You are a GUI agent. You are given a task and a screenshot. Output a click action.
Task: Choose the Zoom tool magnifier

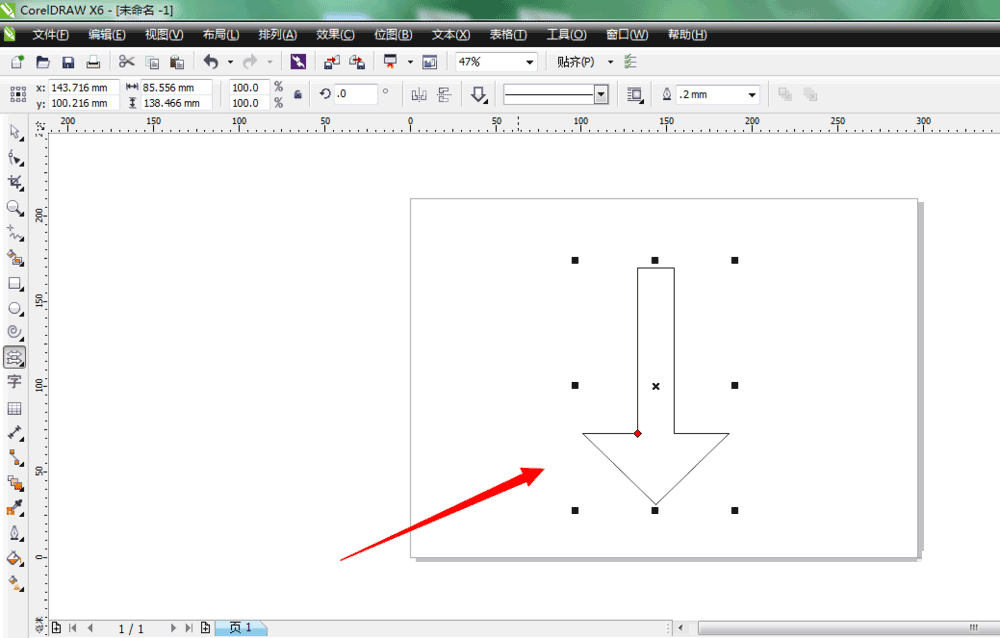pyautogui.click(x=15, y=208)
